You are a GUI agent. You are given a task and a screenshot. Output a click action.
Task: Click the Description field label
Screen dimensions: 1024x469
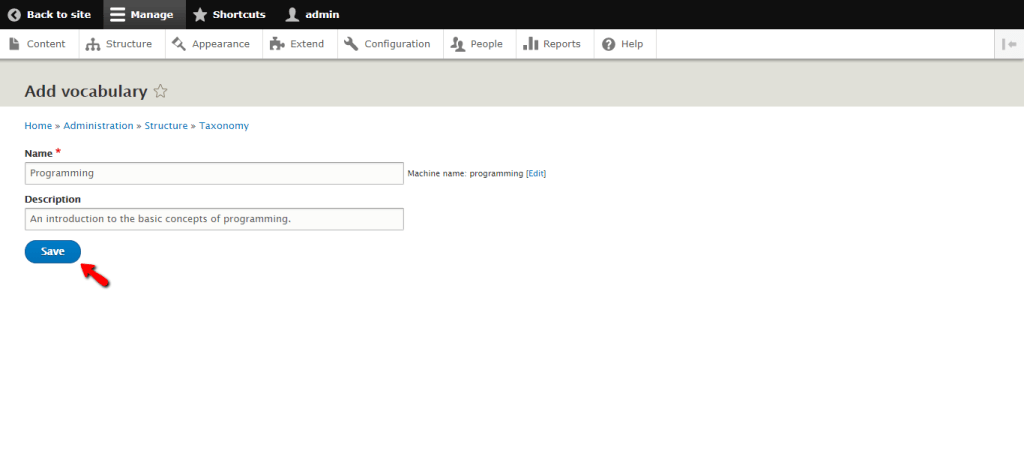[x=53, y=199]
